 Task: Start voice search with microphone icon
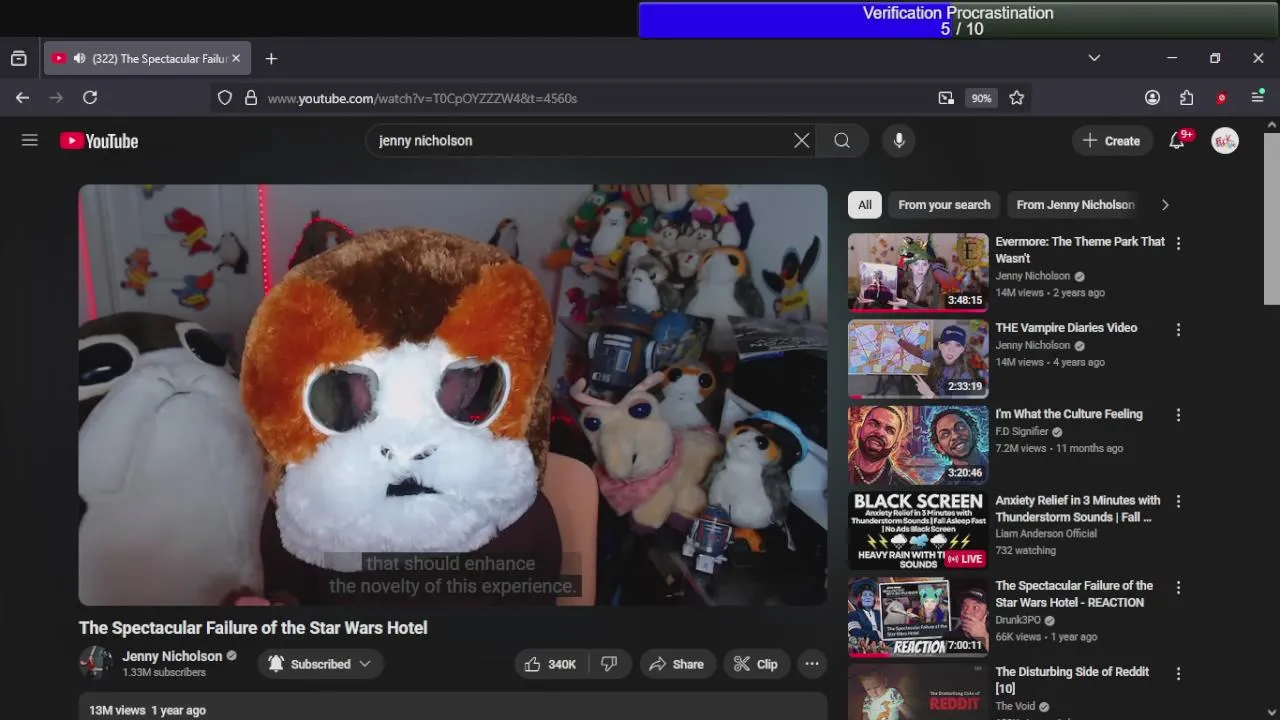point(899,141)
